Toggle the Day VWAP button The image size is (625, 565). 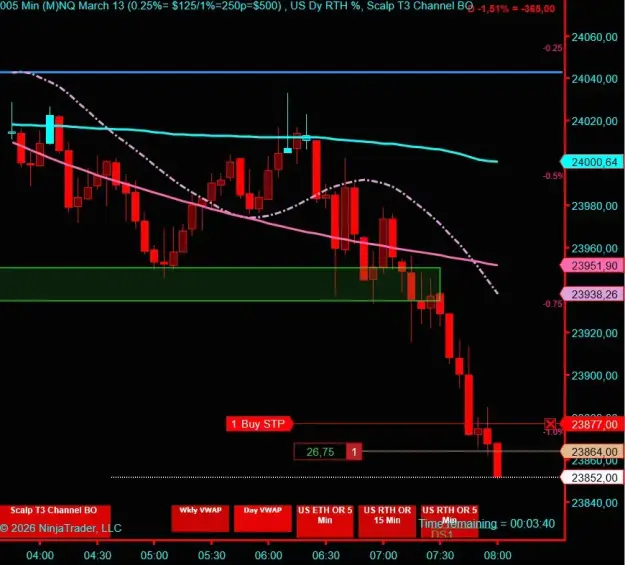(263, 518)
